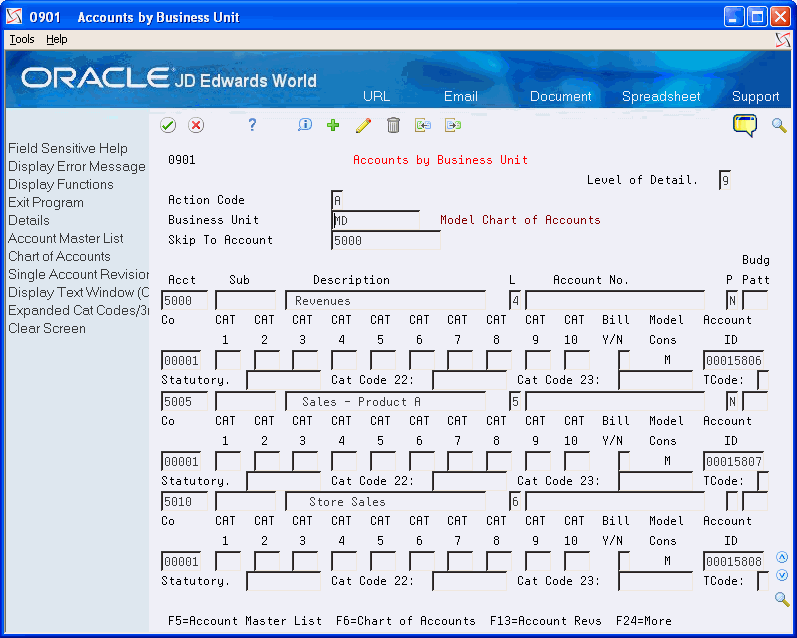Click the JD Edwards icon in menu bar
The image size is (797, 638).
pyautogui.click(x=783, y=40)
